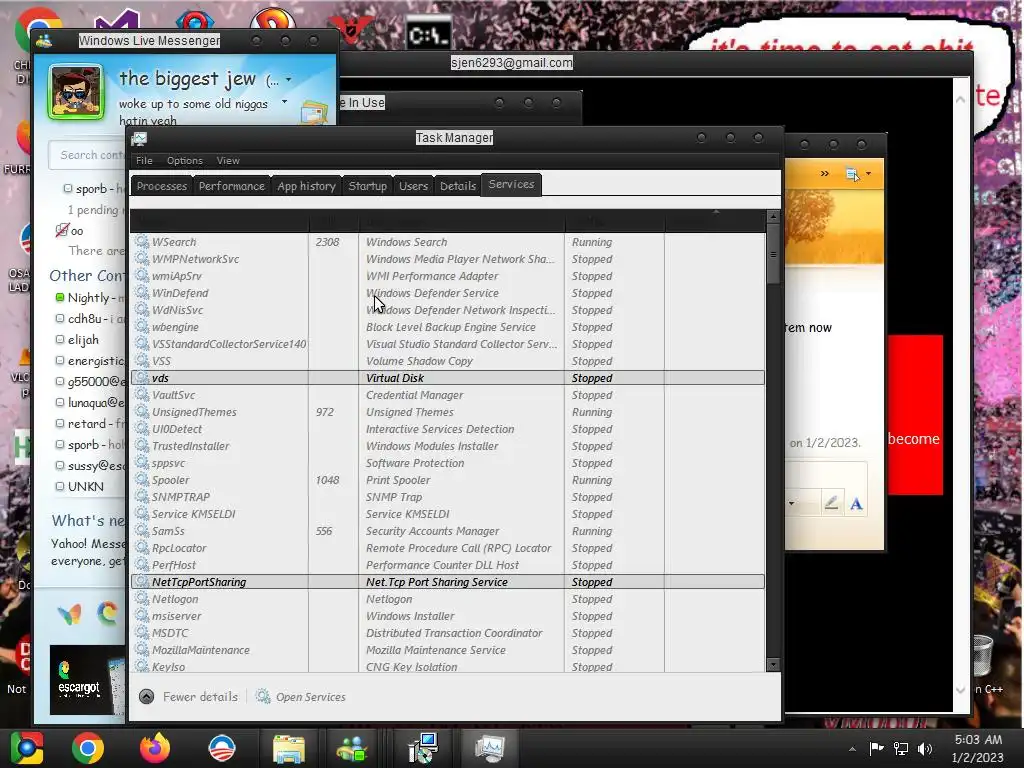
Task: Switch to the Startup tab
Action: click(368, 186)
